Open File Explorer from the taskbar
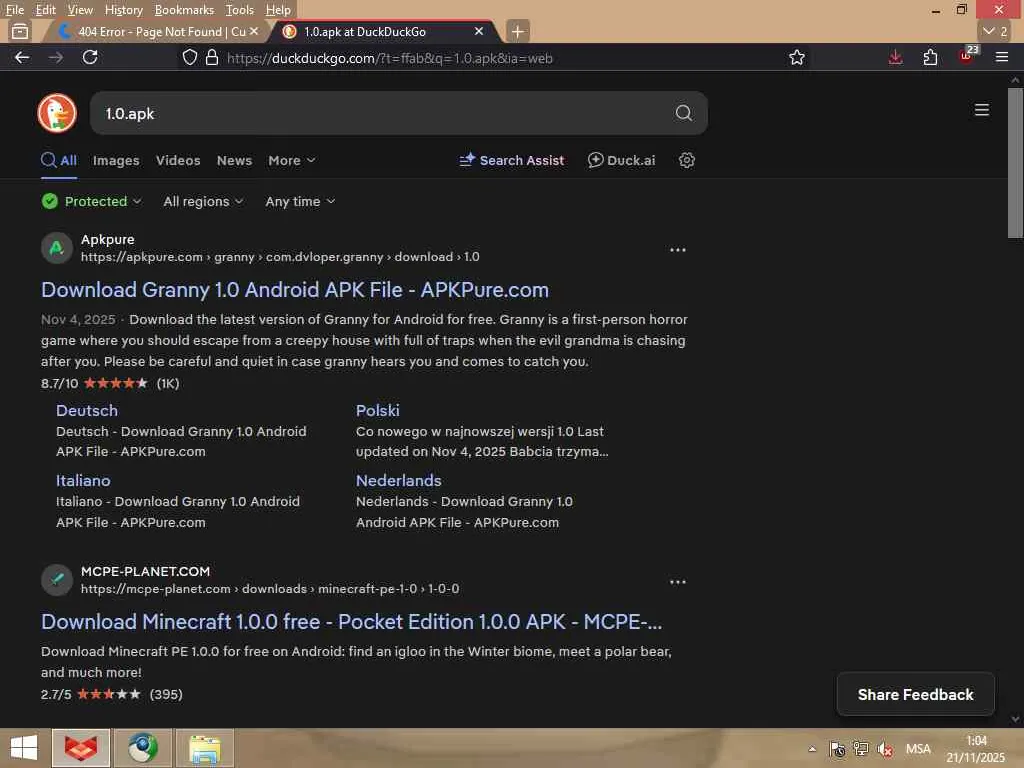Screen dimensions: 1024x768 coord(204,748)
